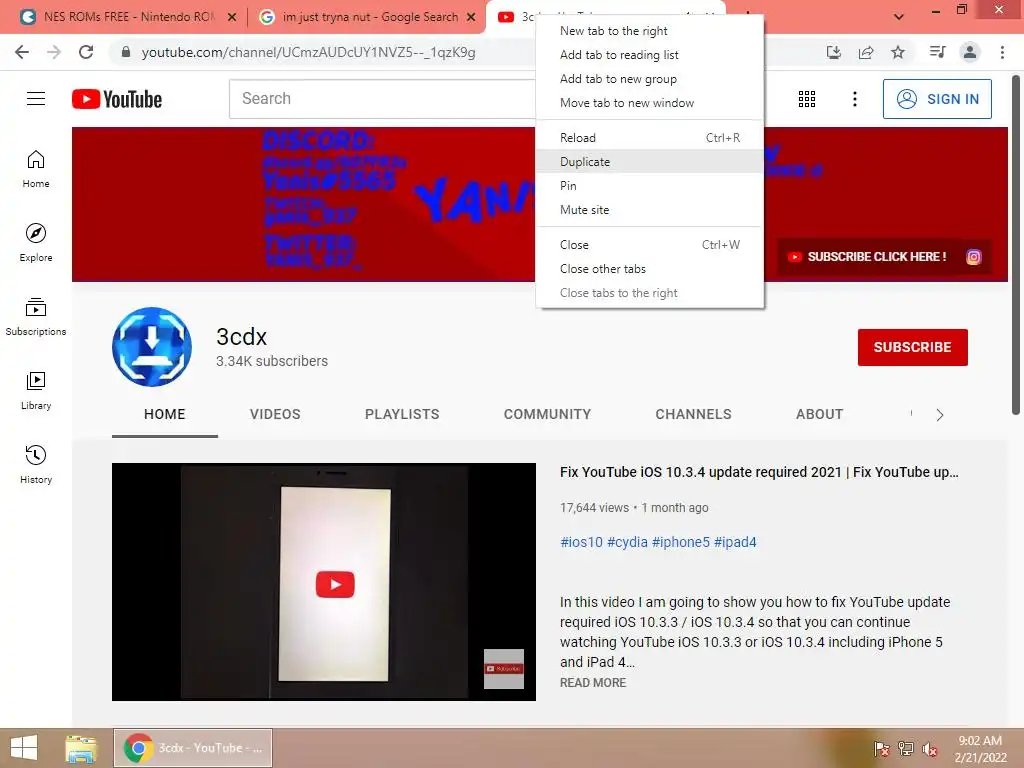The image size is (1024, 768).
Task: Click the SIGN IN button
Action: [937, 99]
